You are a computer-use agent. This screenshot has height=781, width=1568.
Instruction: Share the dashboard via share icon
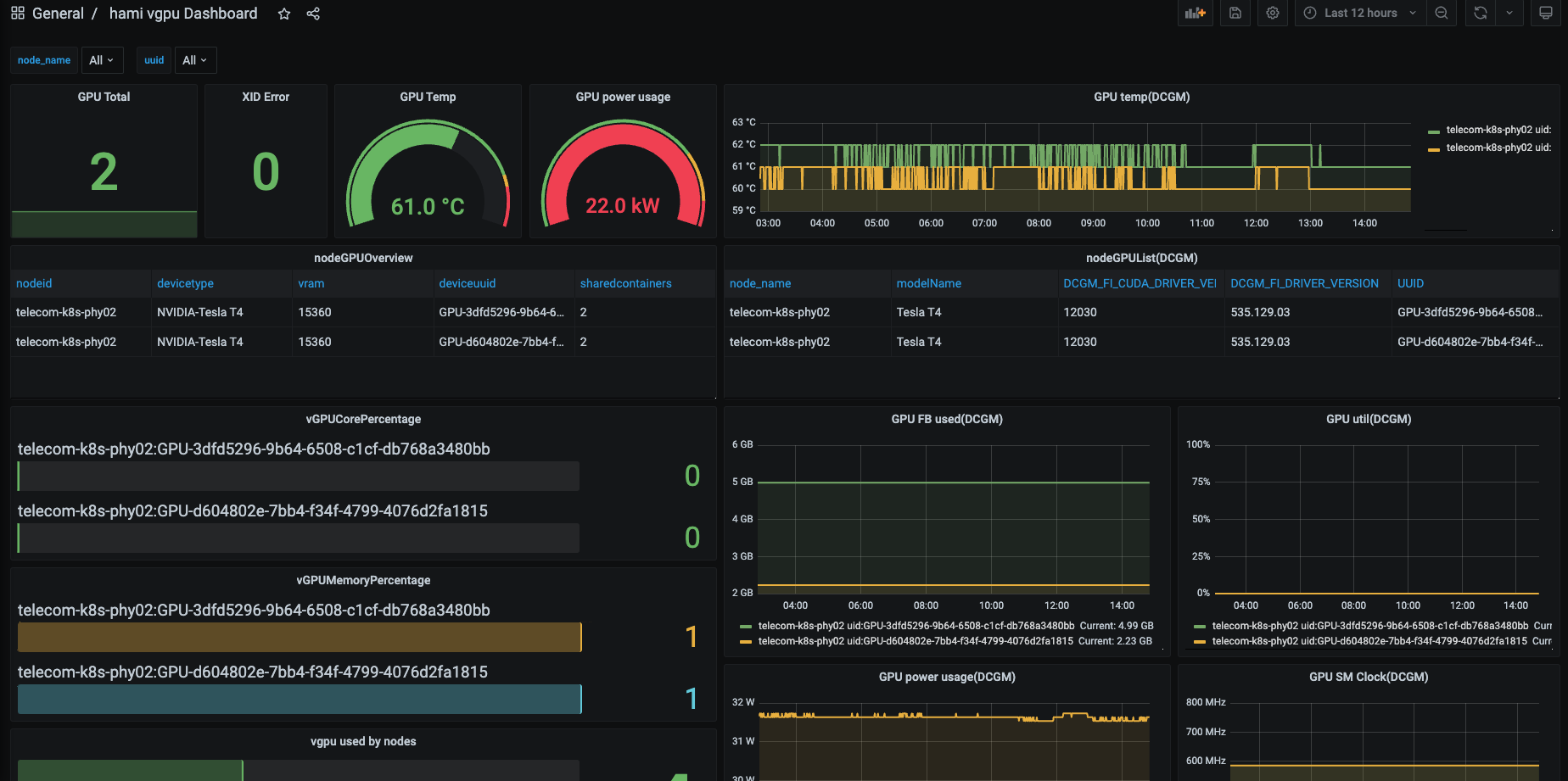pos(313,14)
